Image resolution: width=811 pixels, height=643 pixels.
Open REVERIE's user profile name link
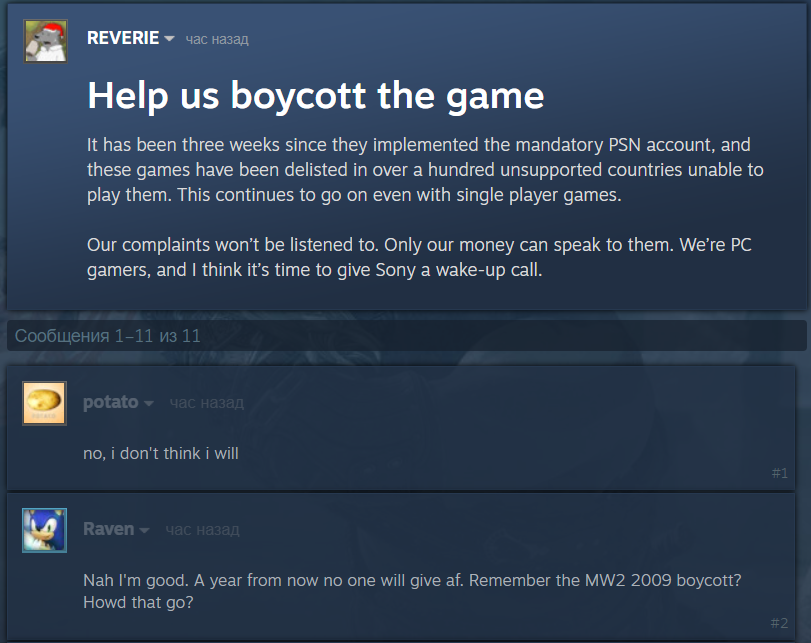pyautogui.click(x=123, y=39)
